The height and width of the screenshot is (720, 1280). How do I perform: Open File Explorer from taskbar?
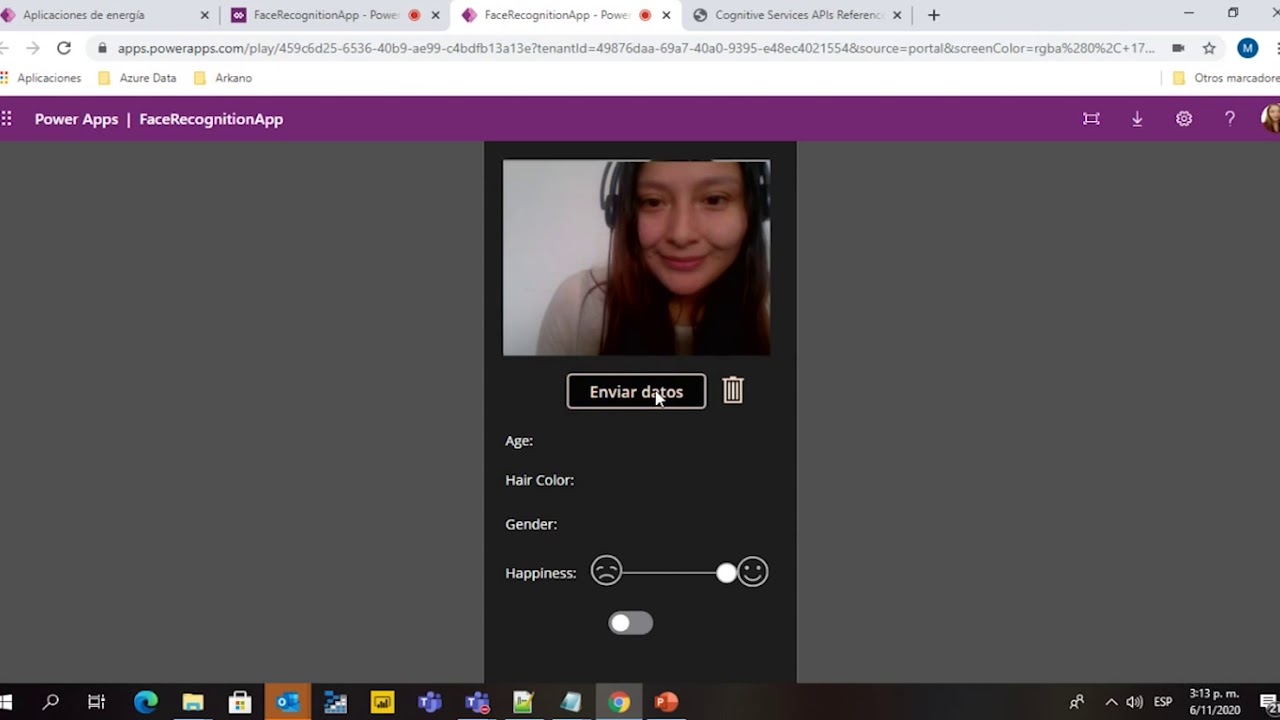193,702
